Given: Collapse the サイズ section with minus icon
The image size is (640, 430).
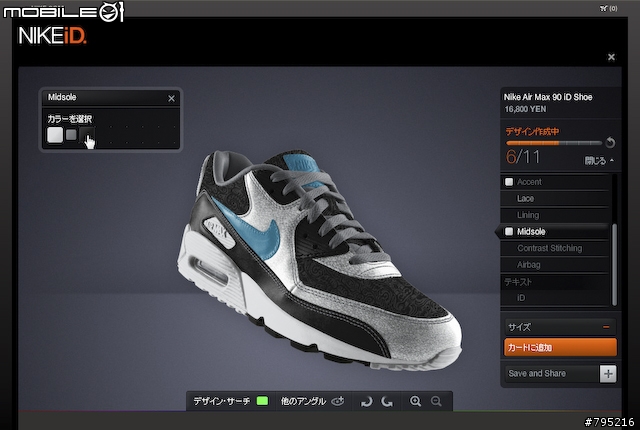Looking at the screenshot, I should 606,327.
